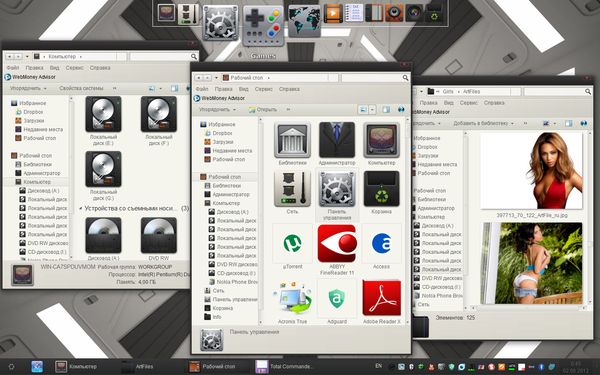
Task: Open the Сервис menu in Компьютер window
Action: [74, 68]
